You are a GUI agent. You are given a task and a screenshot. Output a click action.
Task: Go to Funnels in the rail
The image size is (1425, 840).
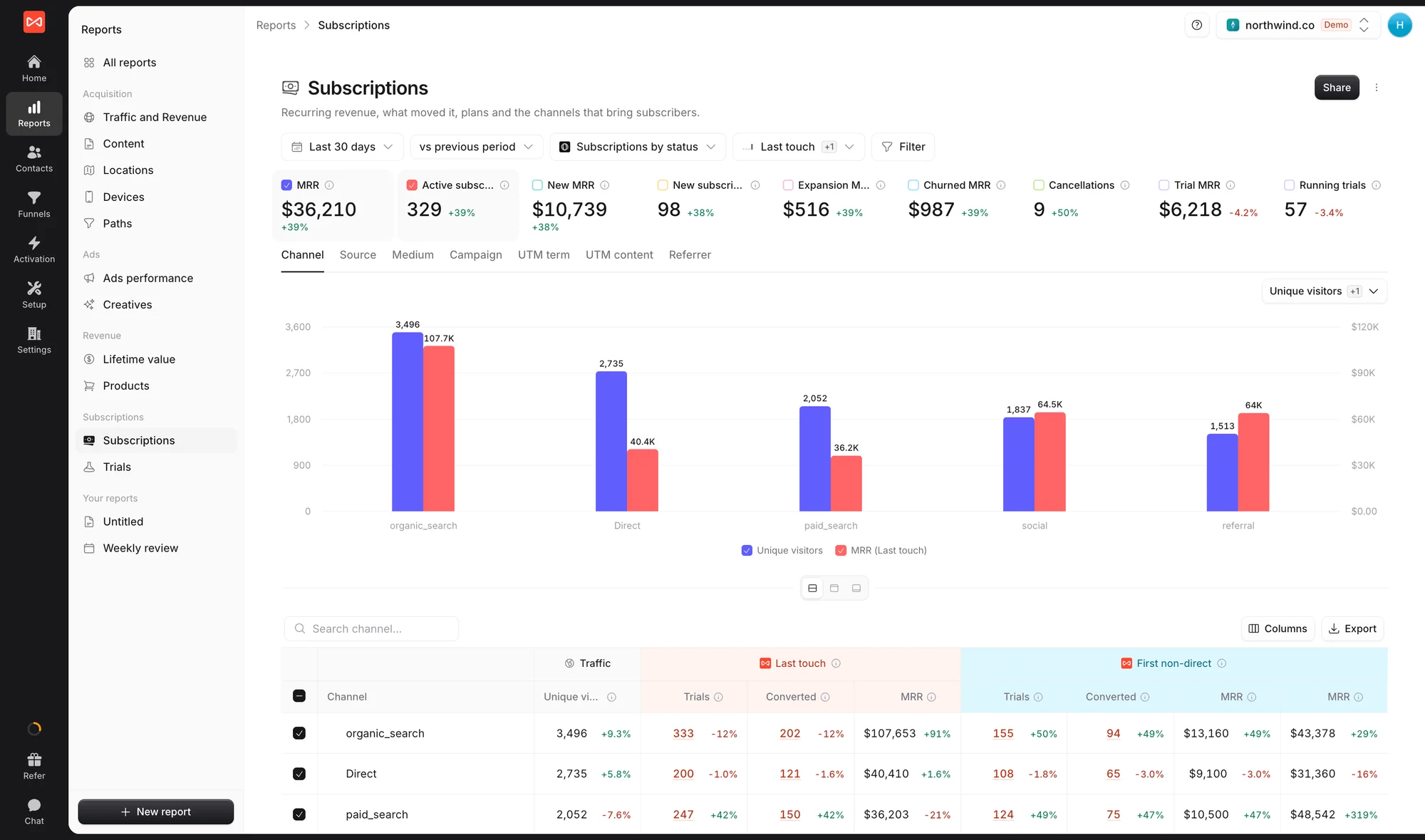tap(33, 204)
